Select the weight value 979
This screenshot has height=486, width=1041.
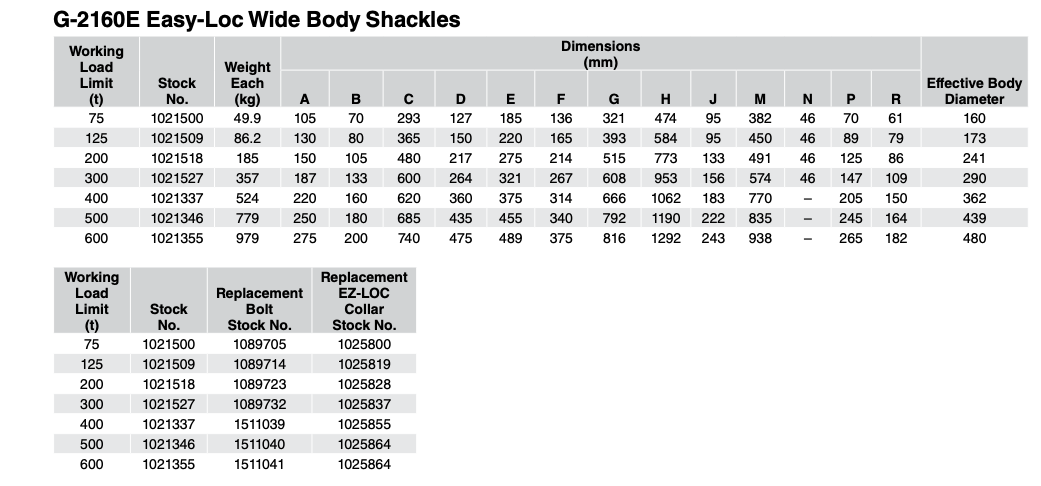(247, 239)
